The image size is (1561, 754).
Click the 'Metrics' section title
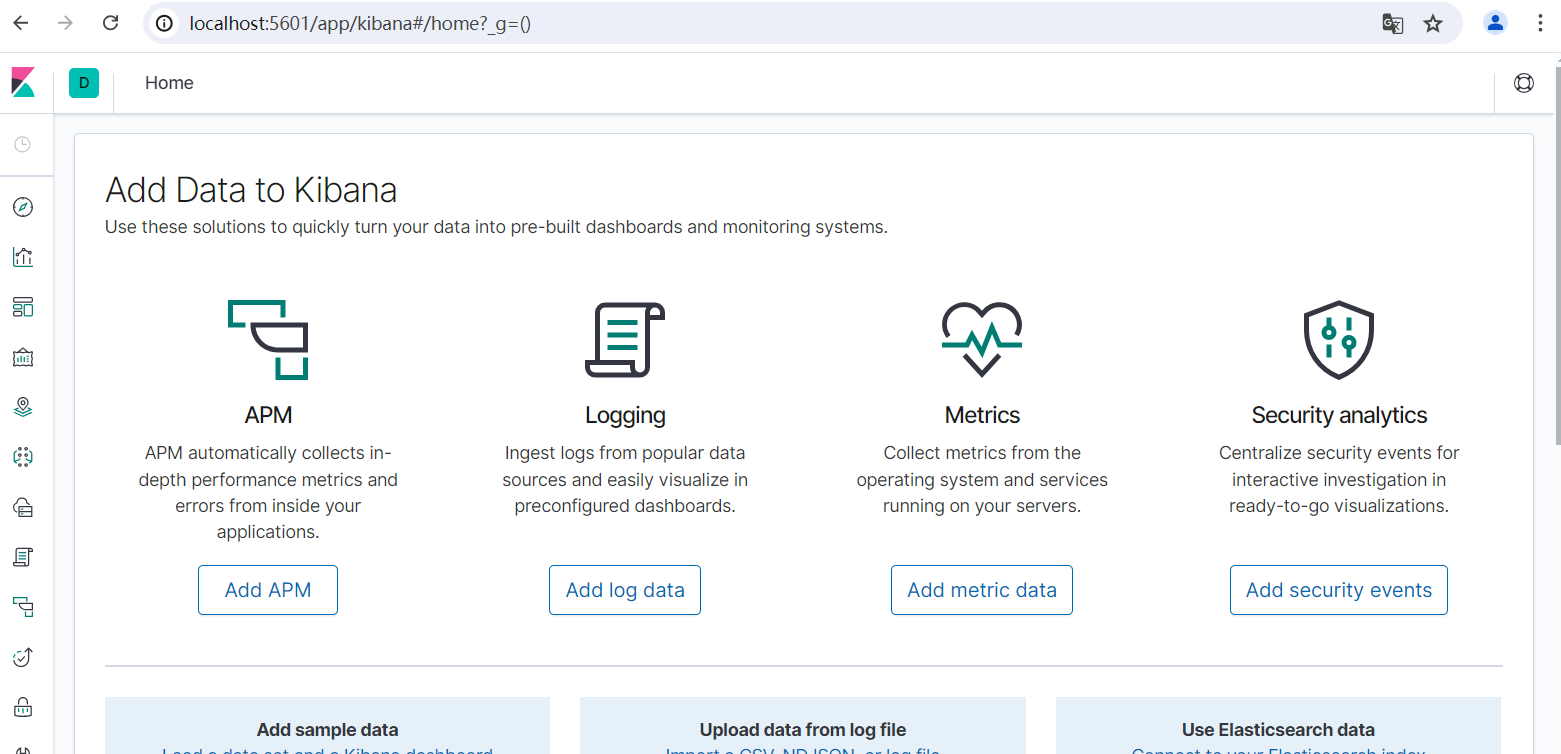click(982, 415)
